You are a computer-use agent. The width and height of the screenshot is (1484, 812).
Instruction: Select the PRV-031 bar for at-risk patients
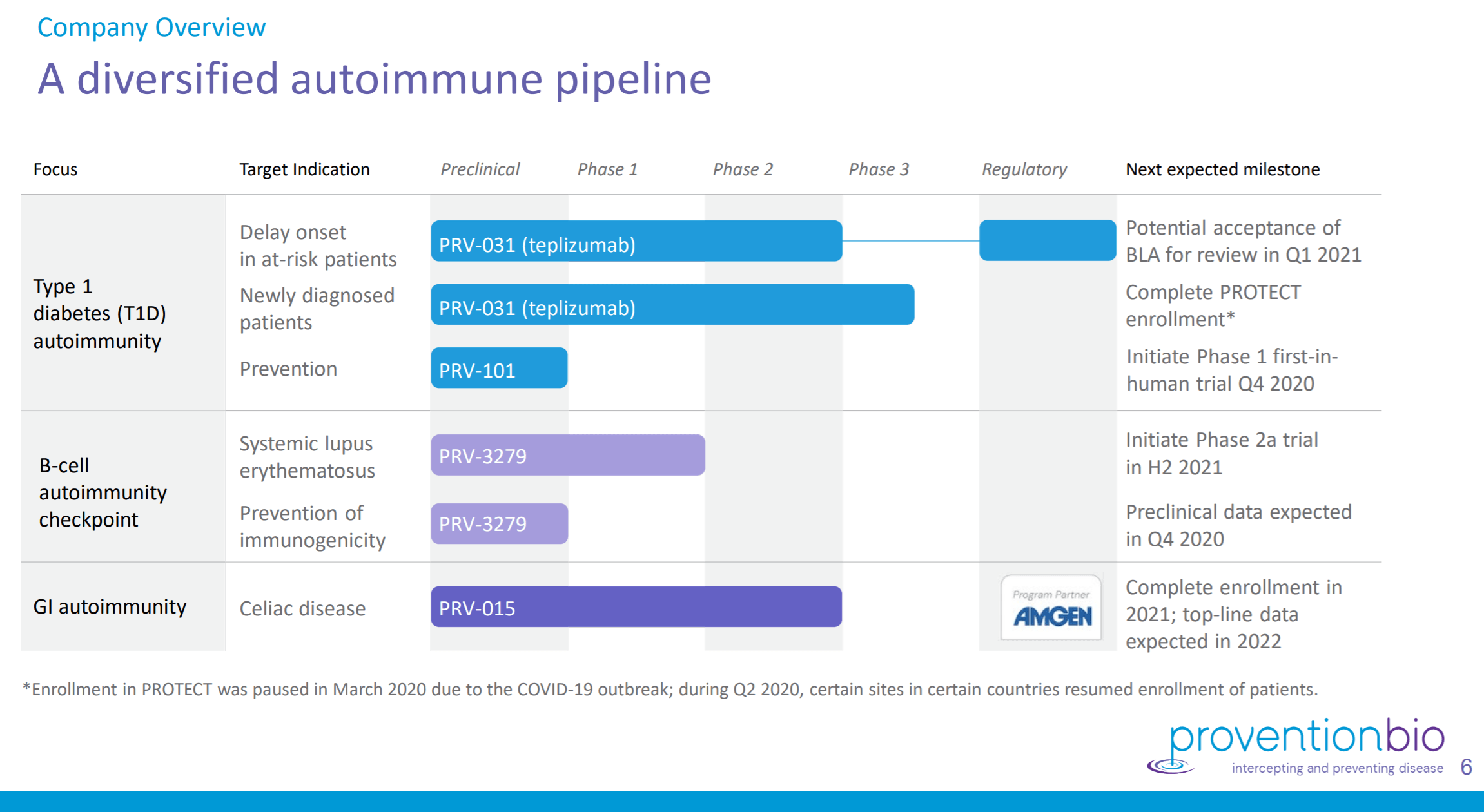(636, 241)
